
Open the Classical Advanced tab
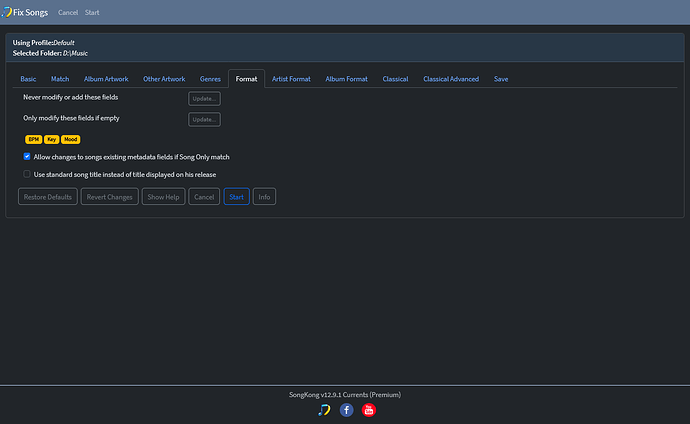[451, 79]
